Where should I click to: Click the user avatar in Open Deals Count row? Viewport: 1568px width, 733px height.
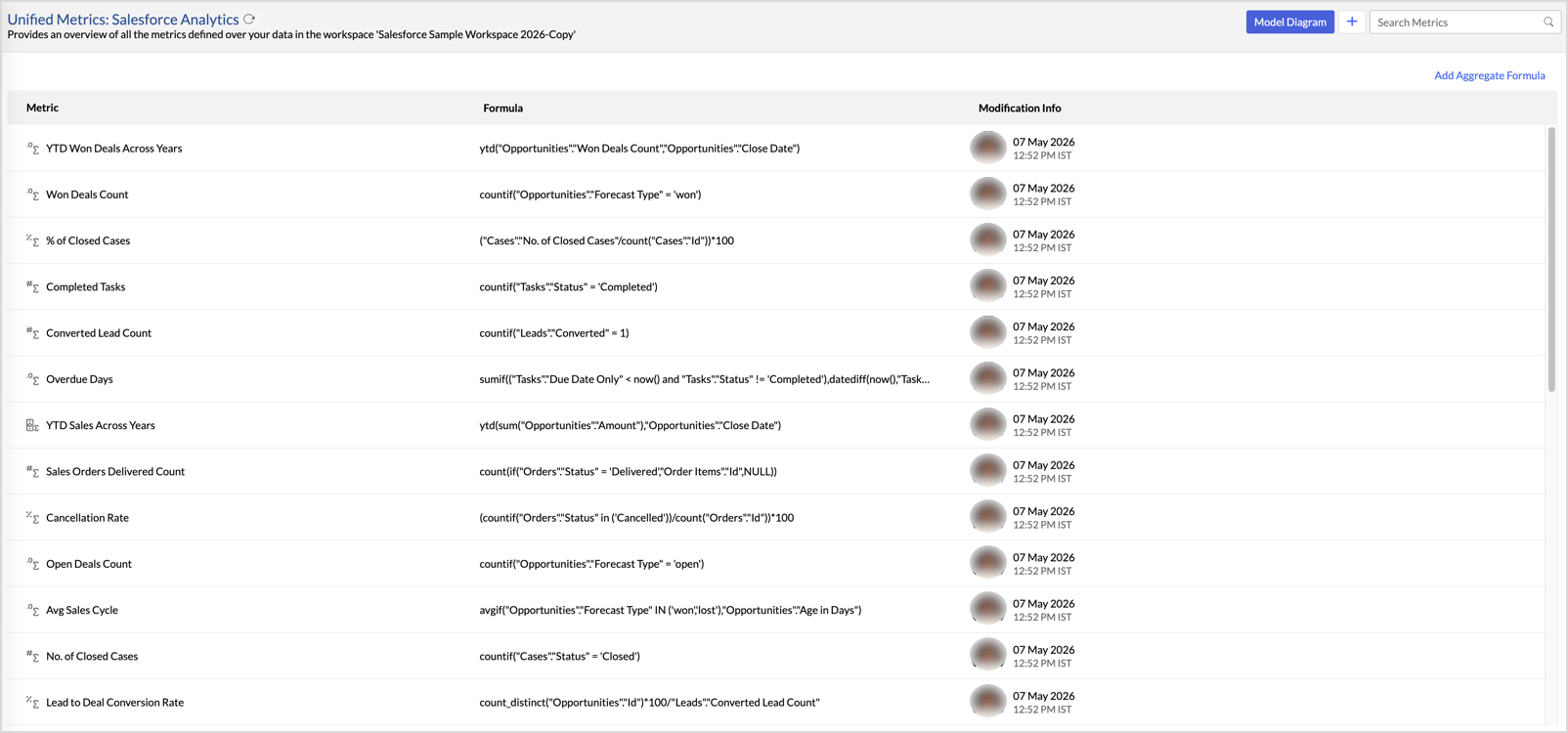[988, 563]
